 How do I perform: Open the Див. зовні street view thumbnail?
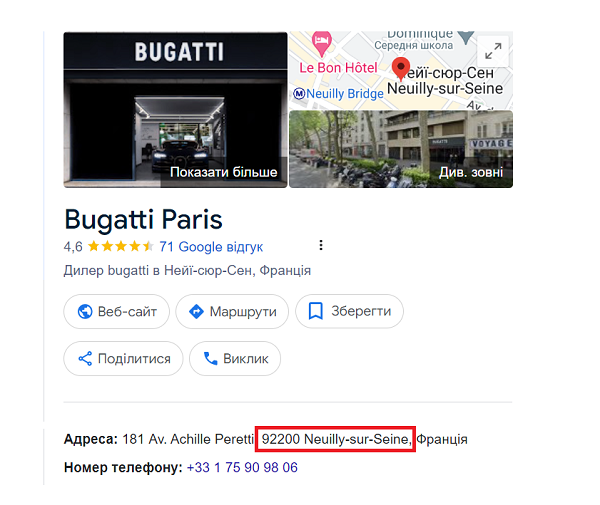(401, 149)
